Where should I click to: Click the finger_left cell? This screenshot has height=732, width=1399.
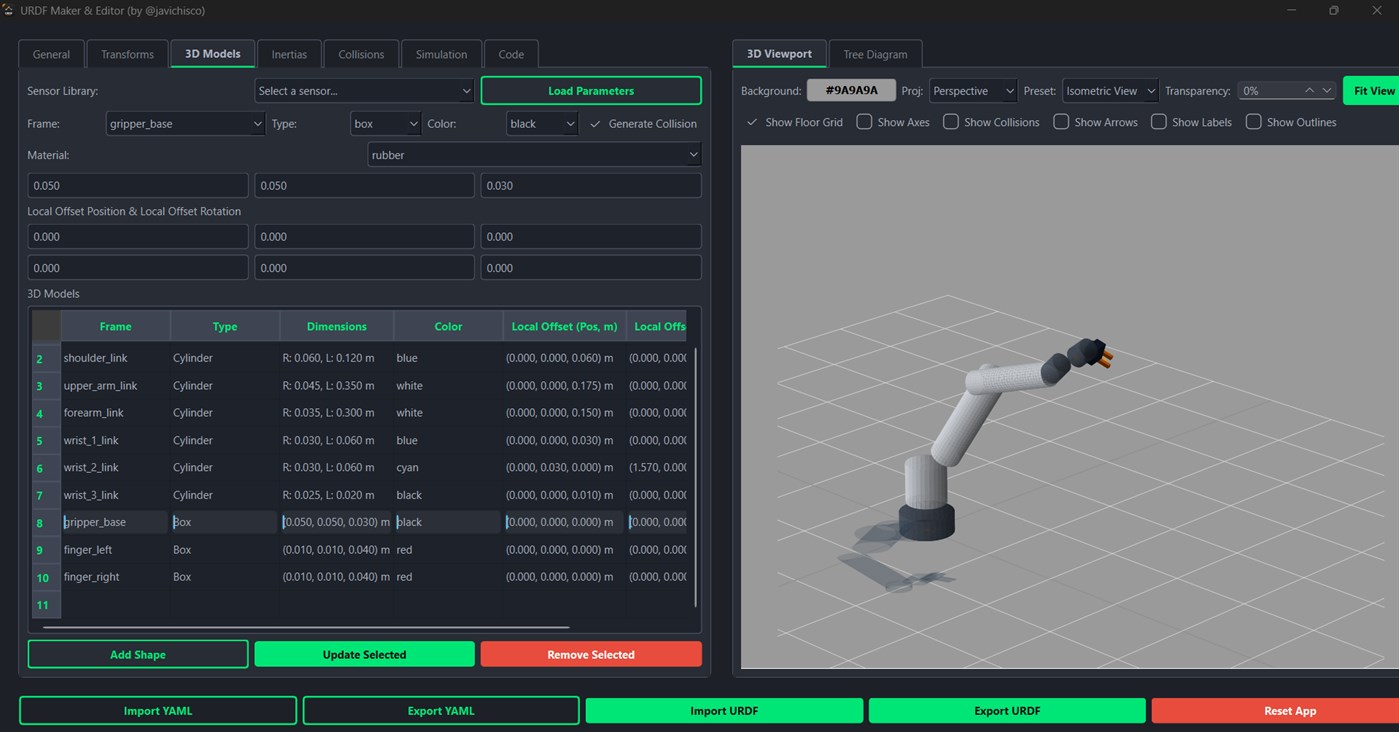point(115,550)
